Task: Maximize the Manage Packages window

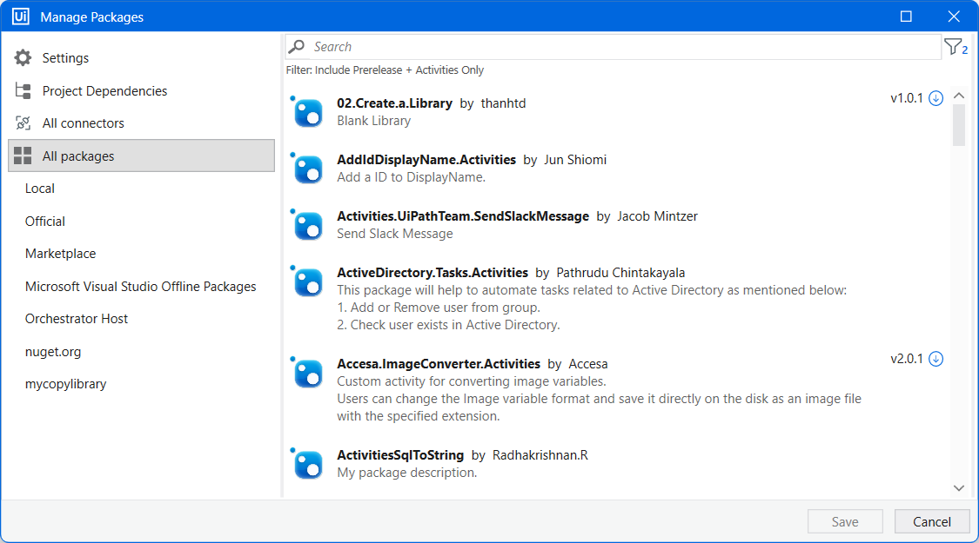Action: pyautogui.click(x=906, y=17)
